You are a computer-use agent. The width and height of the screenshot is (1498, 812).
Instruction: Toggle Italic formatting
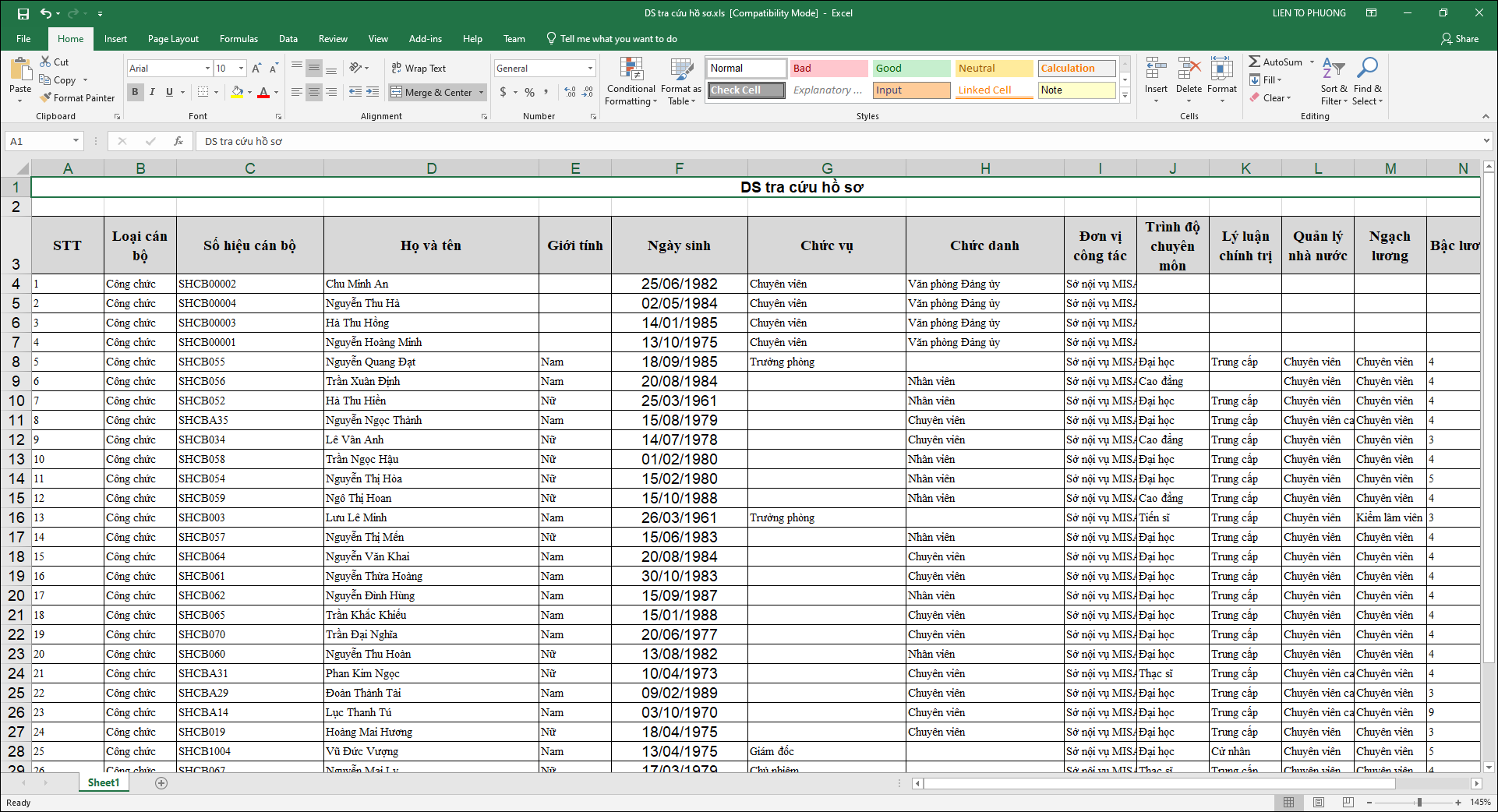coord(152,92)
